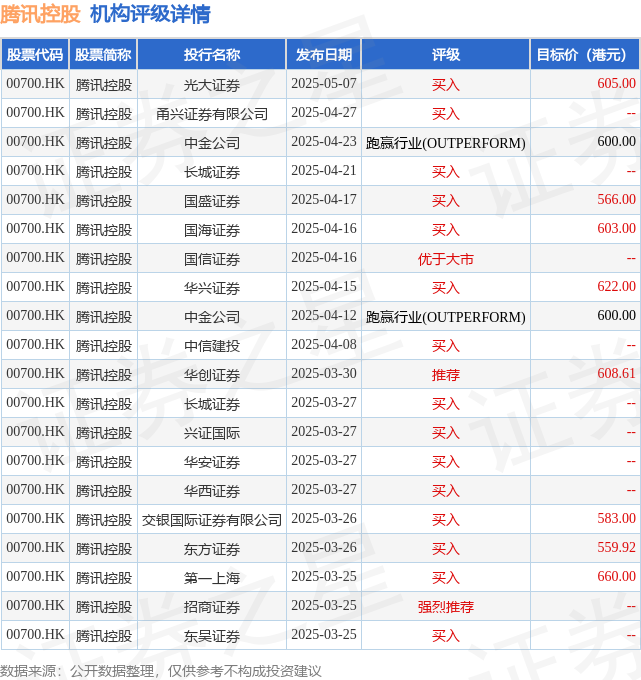
Task: Click the date 2025-05-07
Action: (x=324, y=83)
